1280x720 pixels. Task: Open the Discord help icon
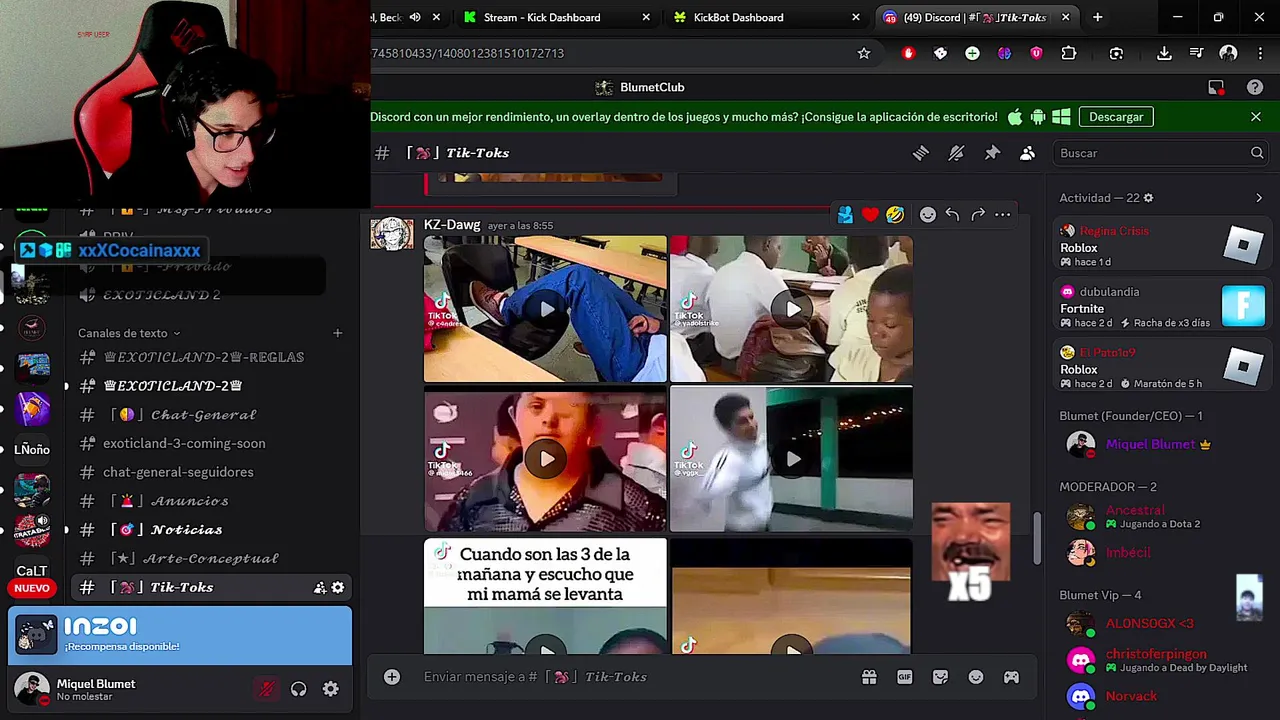1255,88
